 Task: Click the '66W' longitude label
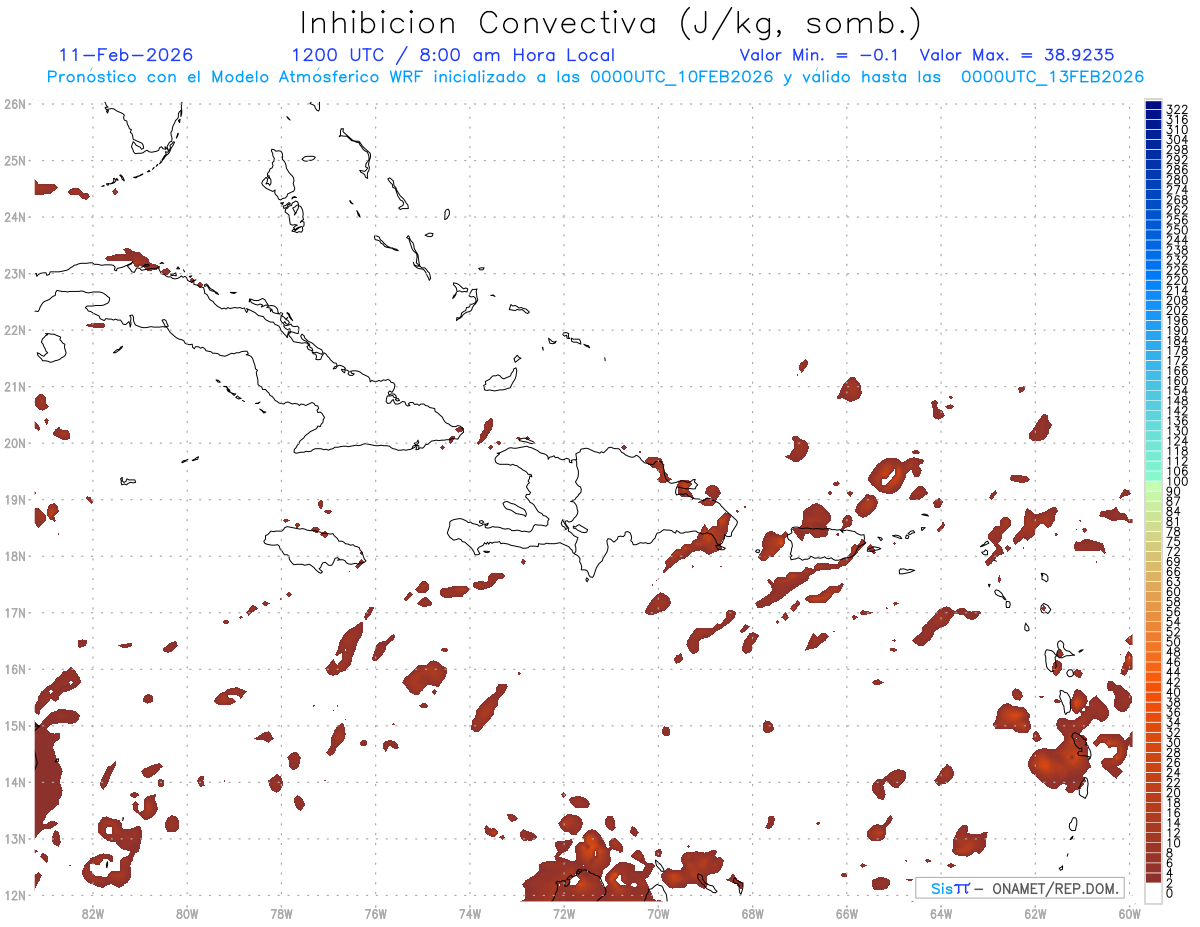click(x=846, y=913)
